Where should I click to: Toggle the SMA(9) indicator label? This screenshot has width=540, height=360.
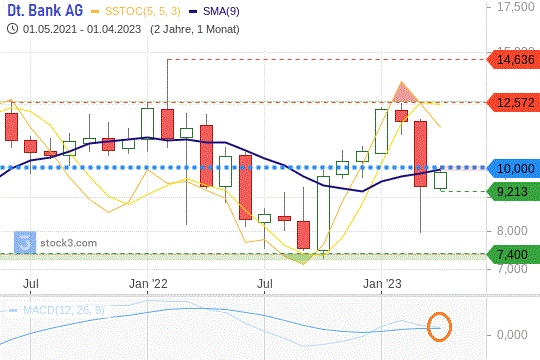[221, 11]
